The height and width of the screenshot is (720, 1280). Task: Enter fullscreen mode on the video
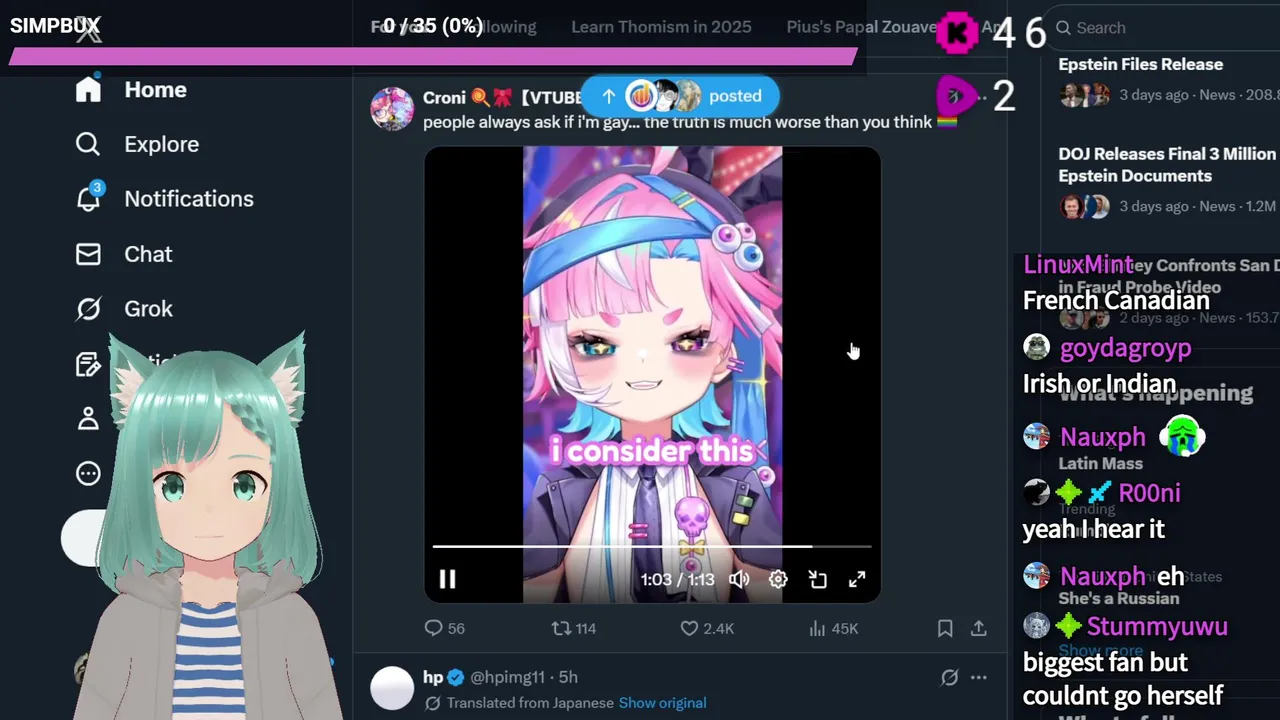(x=857, y=579)
